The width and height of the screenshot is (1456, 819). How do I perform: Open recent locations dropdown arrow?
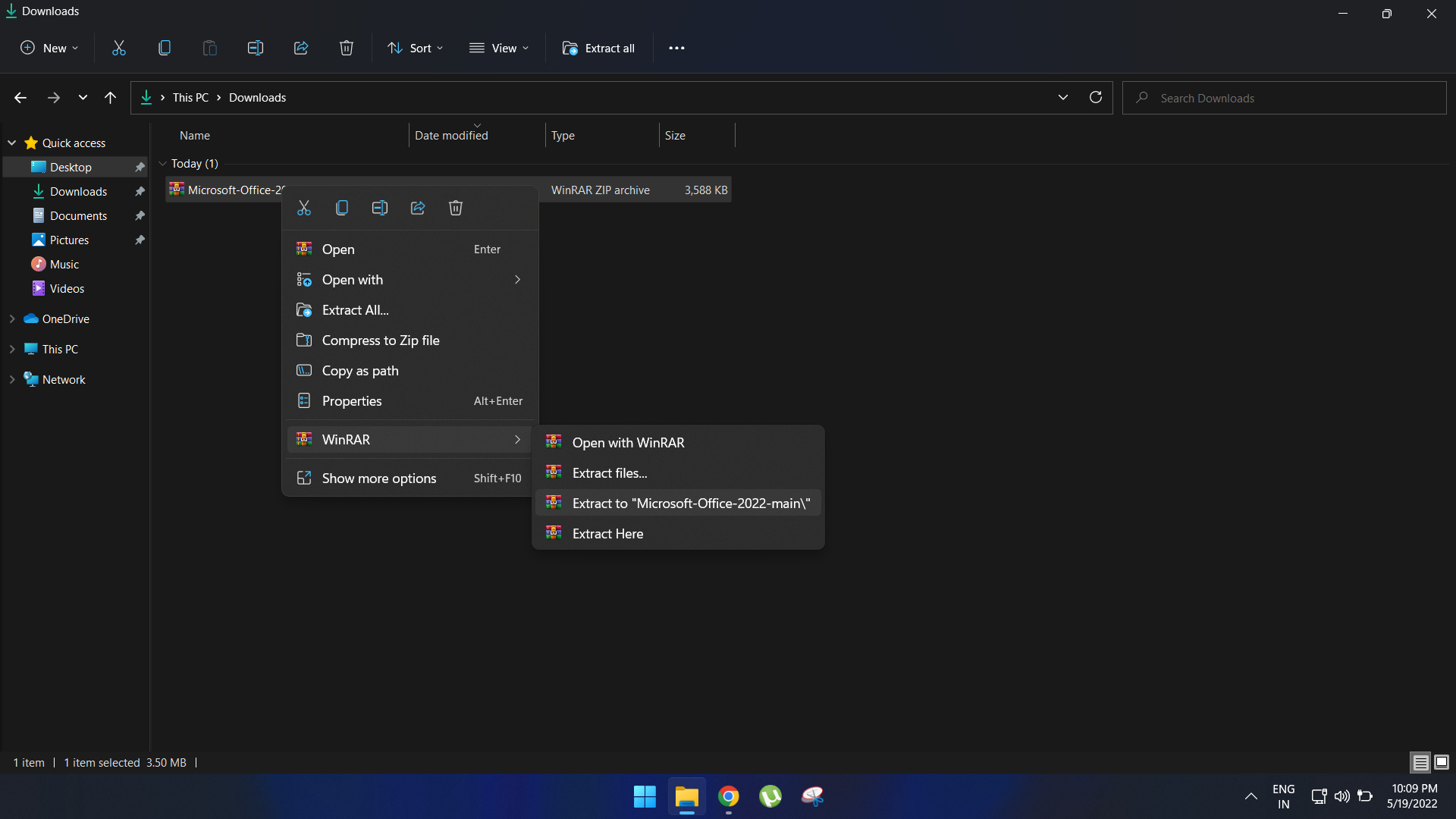coord(83,98)
